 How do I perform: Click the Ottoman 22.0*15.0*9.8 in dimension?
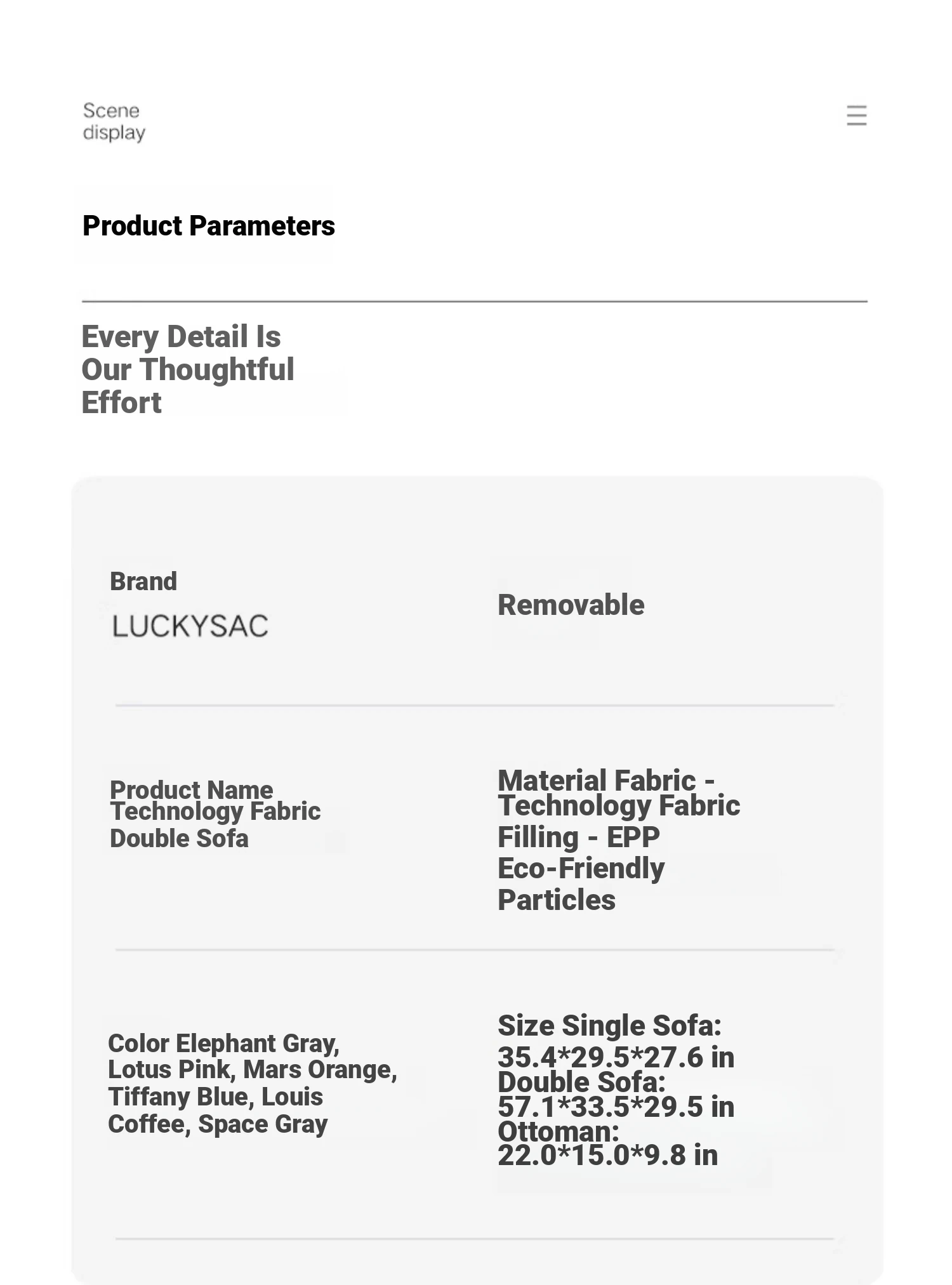click(607, 1155)
